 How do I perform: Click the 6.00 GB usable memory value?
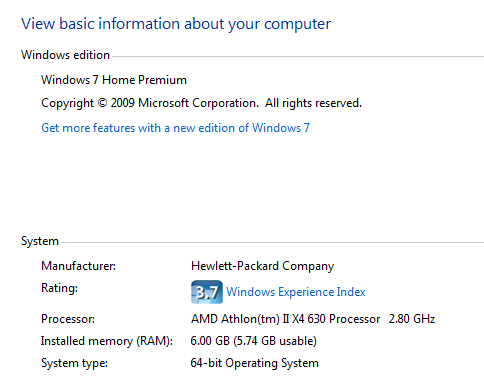pos(253,341)
